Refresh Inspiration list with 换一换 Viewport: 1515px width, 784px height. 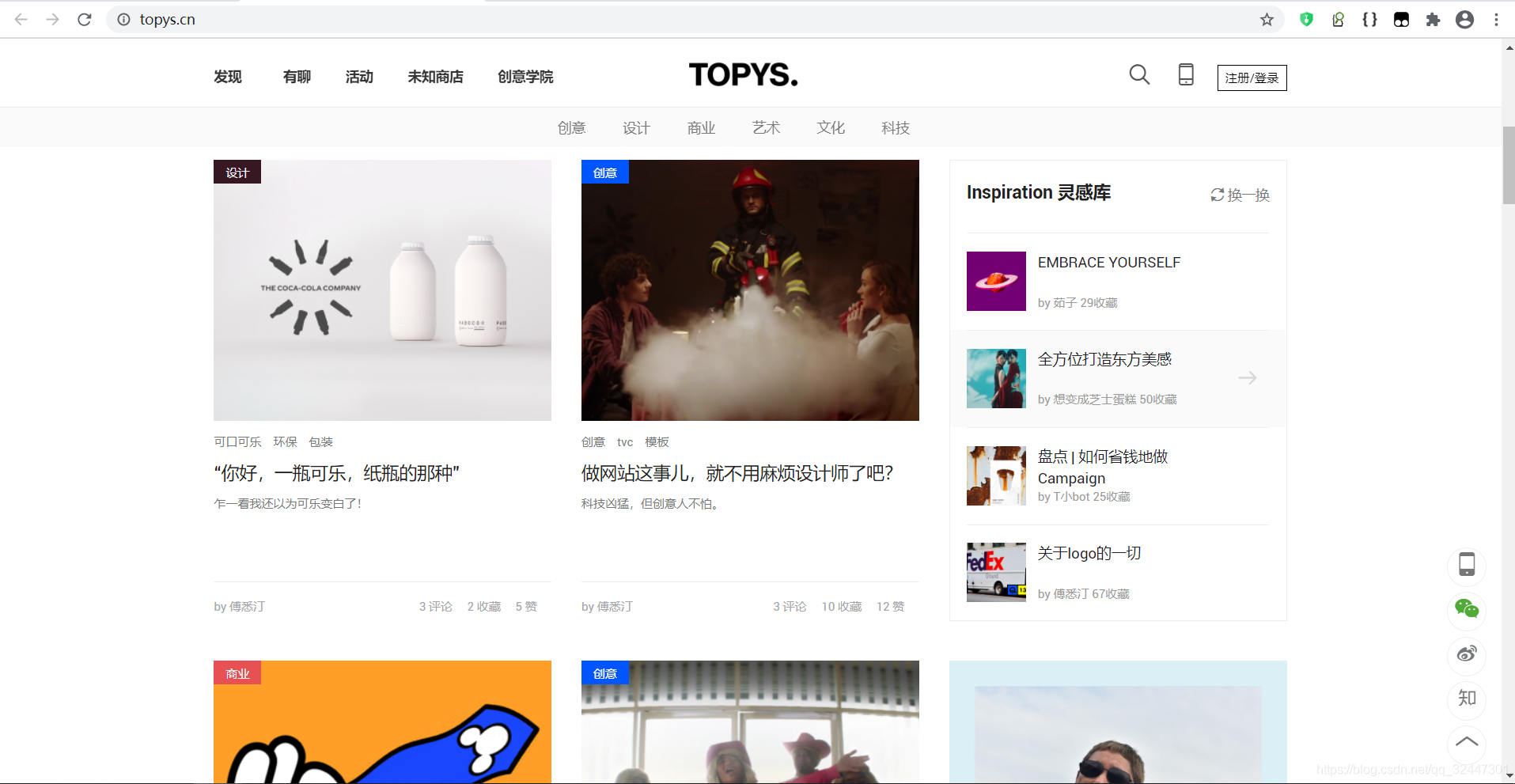click(x=1240, y=195)
